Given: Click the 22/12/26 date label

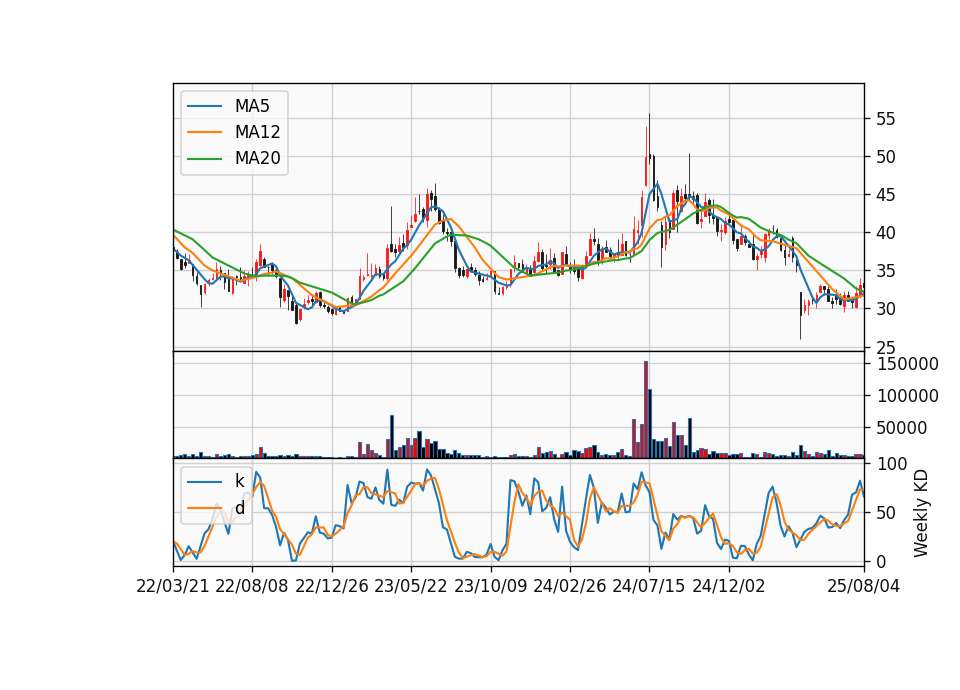Looking at the screenshot, I should coord(332,587).
